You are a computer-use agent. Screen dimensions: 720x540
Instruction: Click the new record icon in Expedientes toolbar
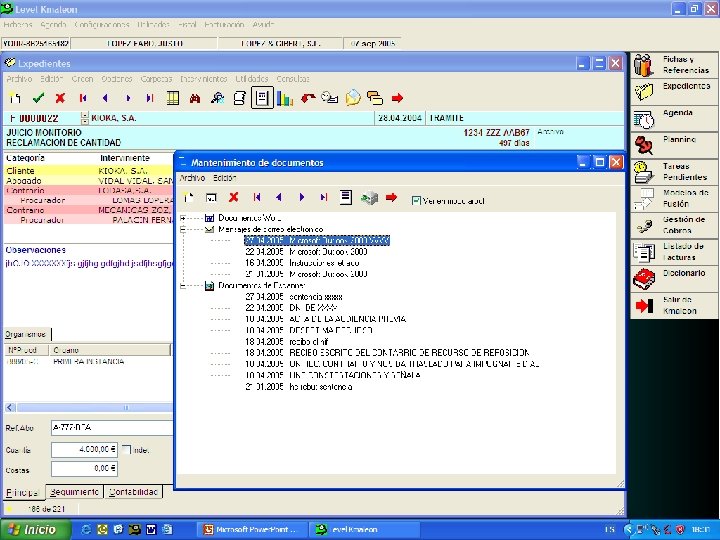[x=15, y=98]
